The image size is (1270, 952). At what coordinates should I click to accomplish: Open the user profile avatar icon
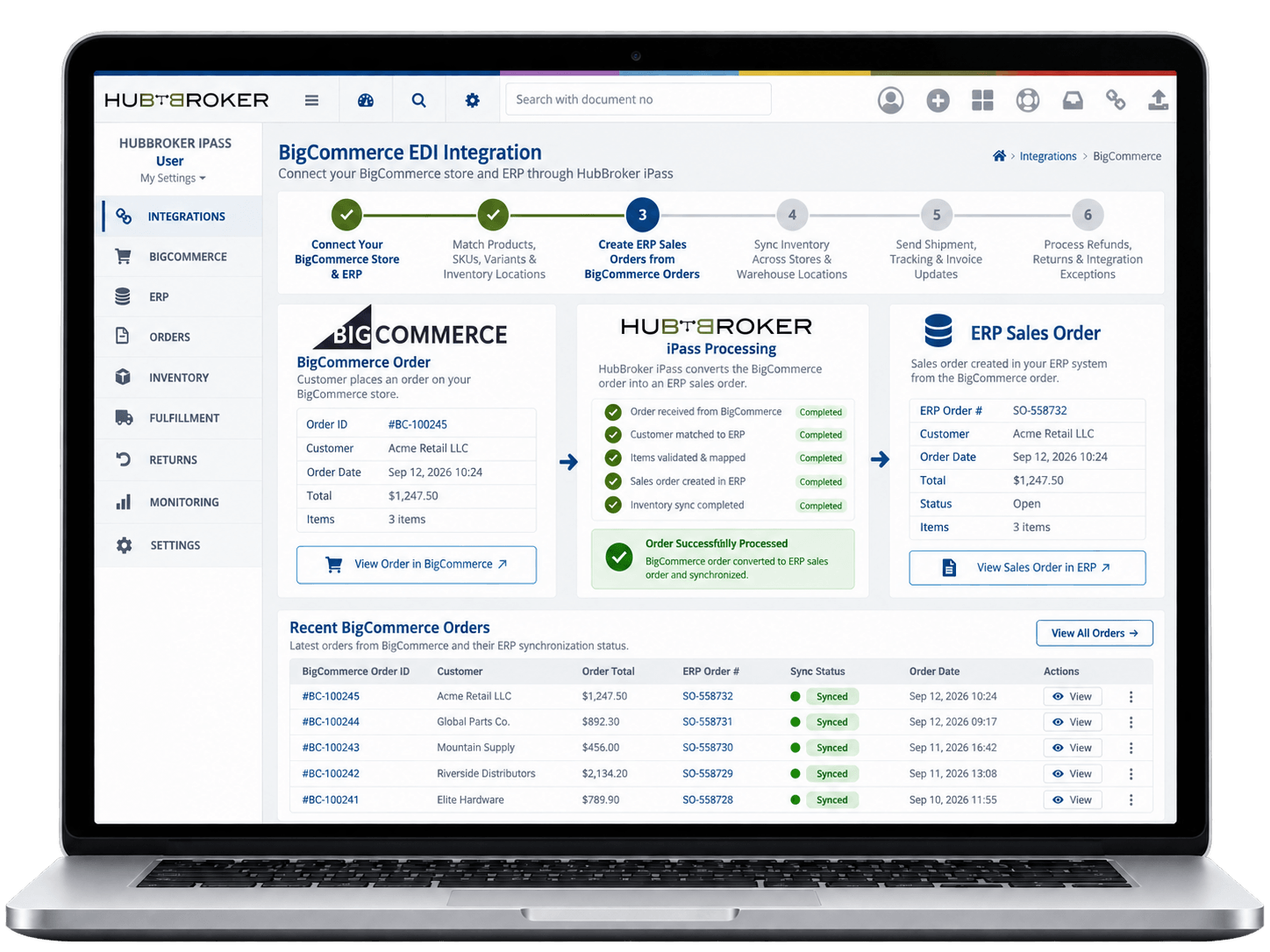(891, 100)
